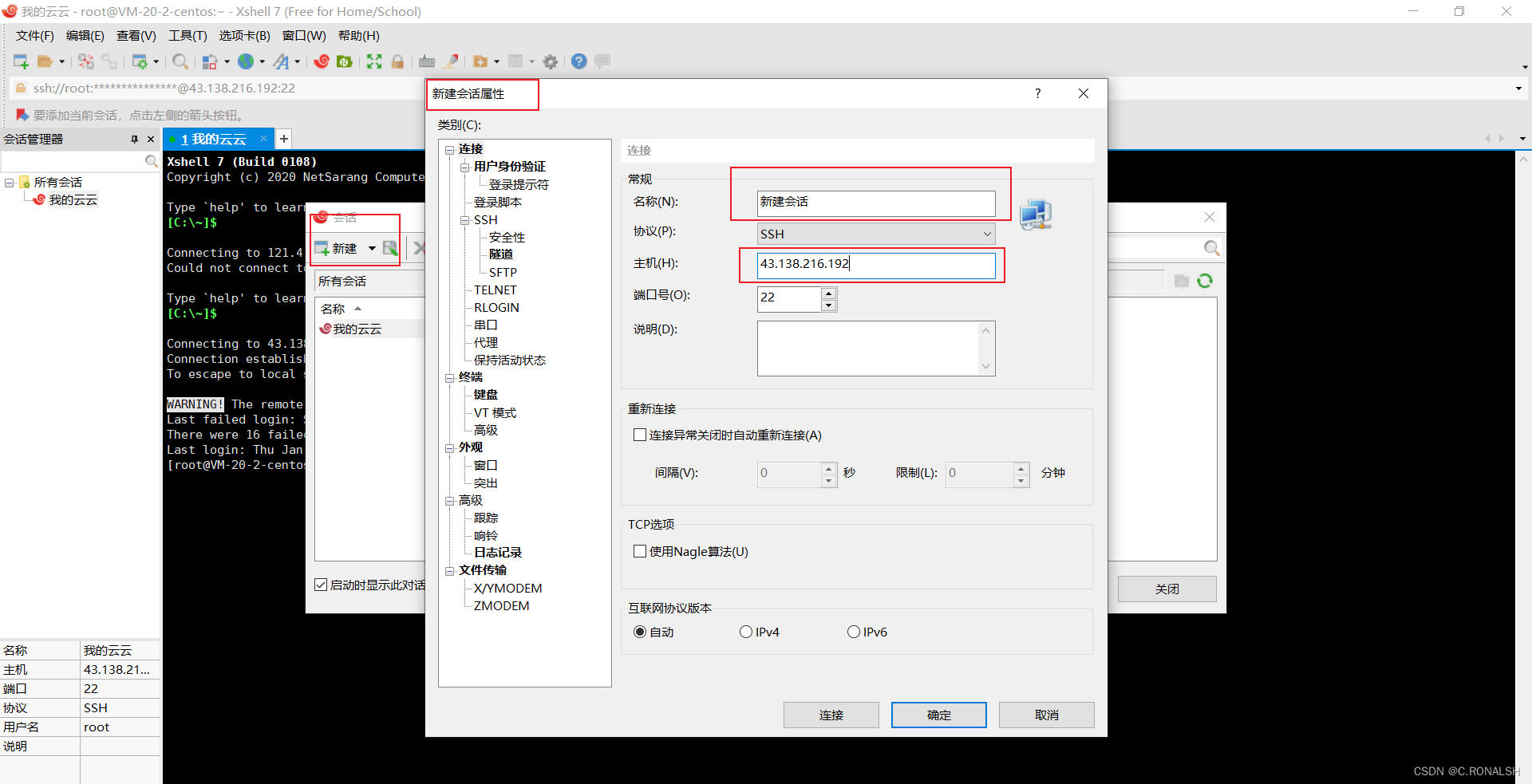Enable the Nagle algorithm checkbox
The width and height of the screenshot is (1532, 784).
(639, 551)
